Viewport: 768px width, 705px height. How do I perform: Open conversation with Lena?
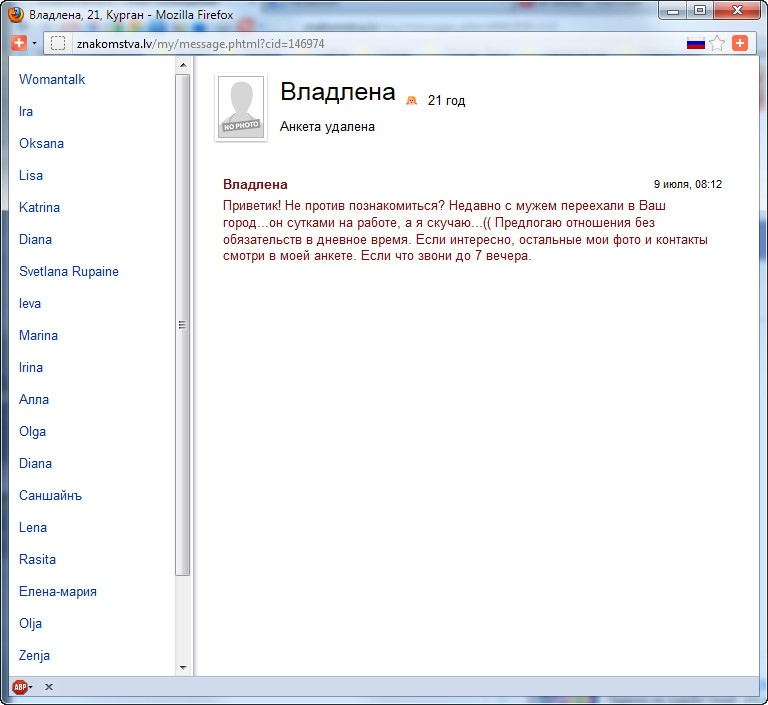pos(33,528)
